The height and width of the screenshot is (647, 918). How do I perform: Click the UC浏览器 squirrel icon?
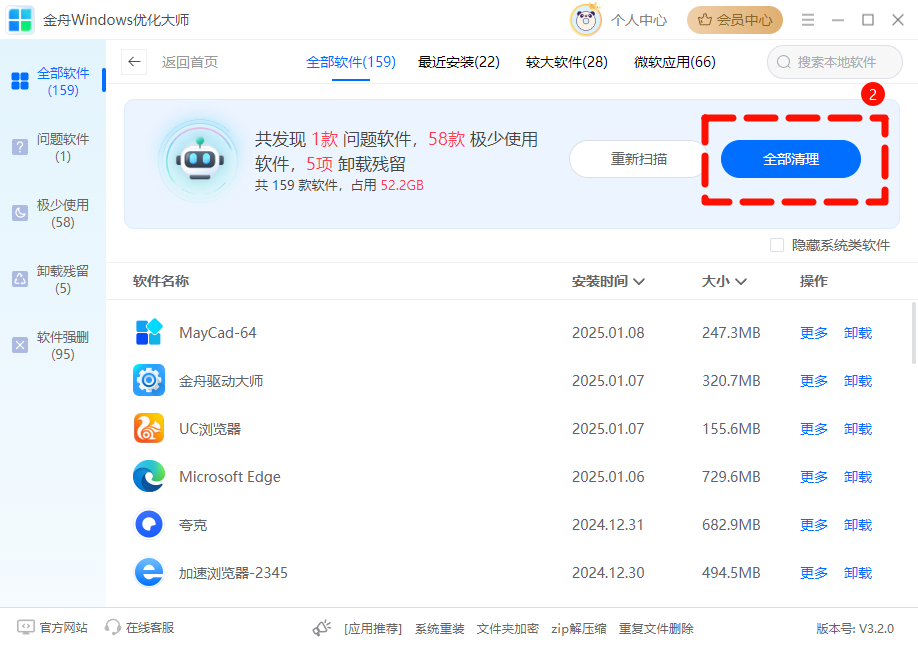[x=149, y=428]
